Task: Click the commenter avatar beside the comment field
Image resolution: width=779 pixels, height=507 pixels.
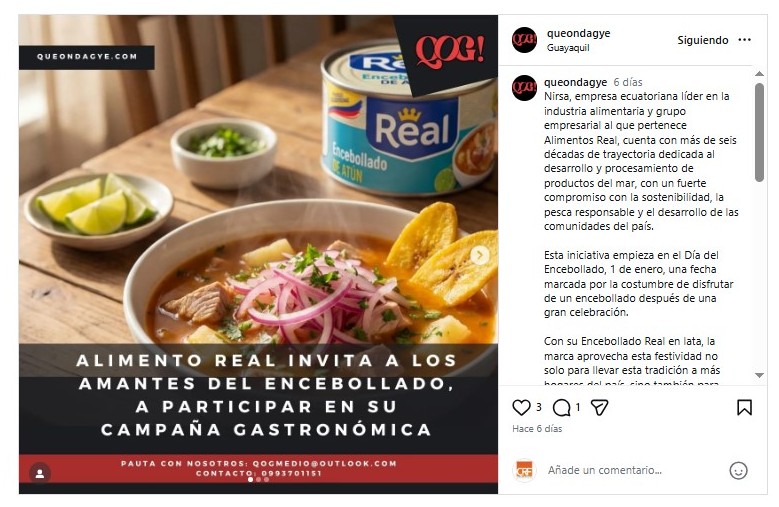Action: coord(524,470)
